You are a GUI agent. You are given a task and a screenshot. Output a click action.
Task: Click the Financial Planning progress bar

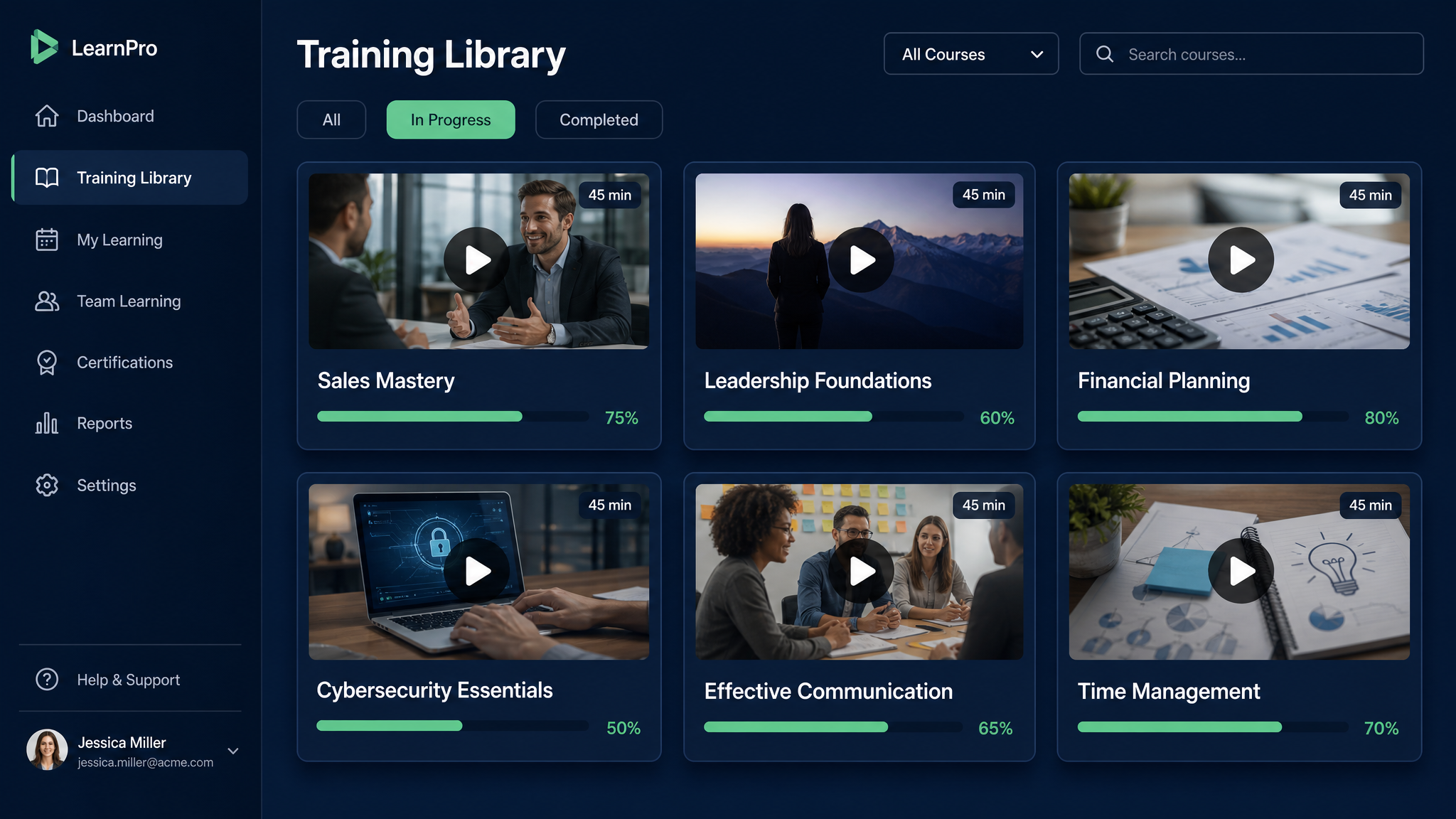point(1213,417)
